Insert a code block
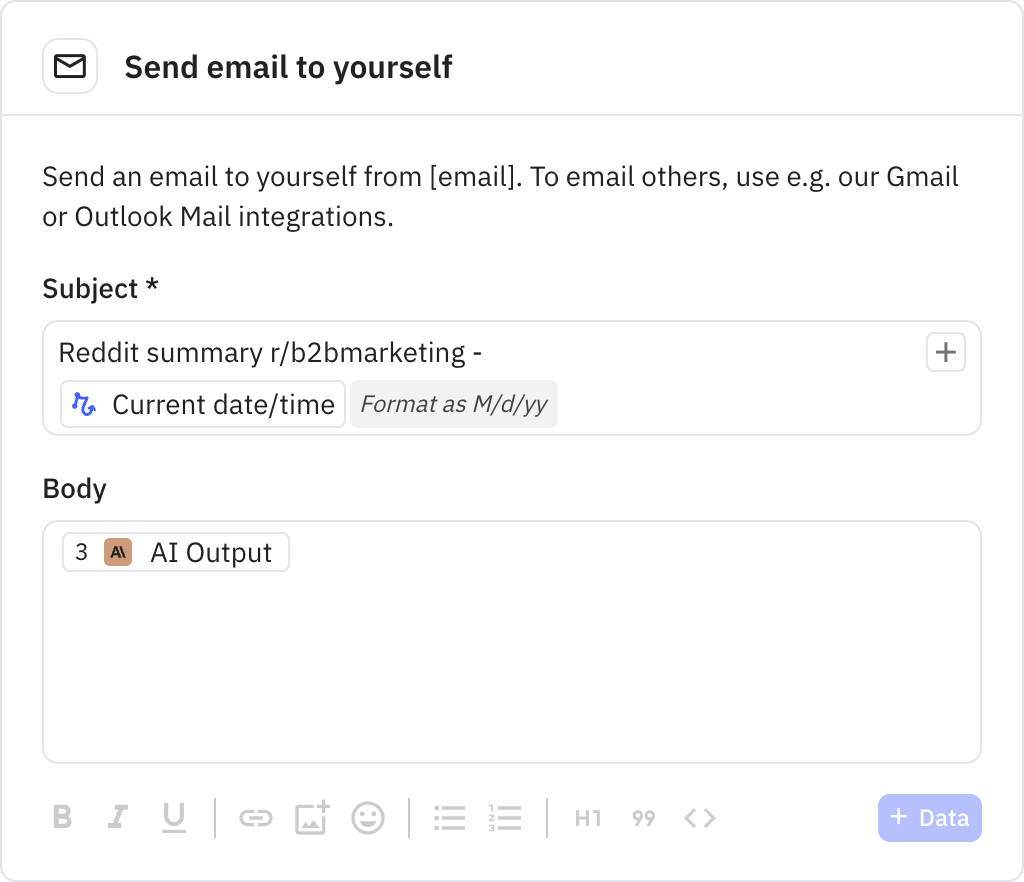The image size is (1024, 882). [x=700, y=818]
